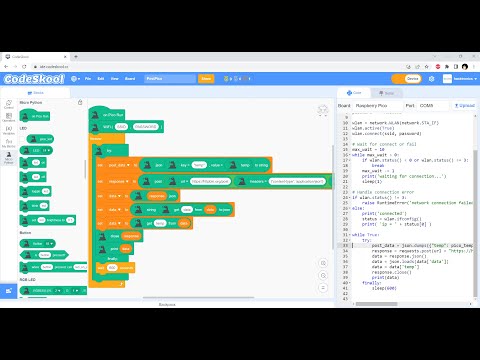Open the Operators block category
The image size is (480, 360).
tap(9, 117)
